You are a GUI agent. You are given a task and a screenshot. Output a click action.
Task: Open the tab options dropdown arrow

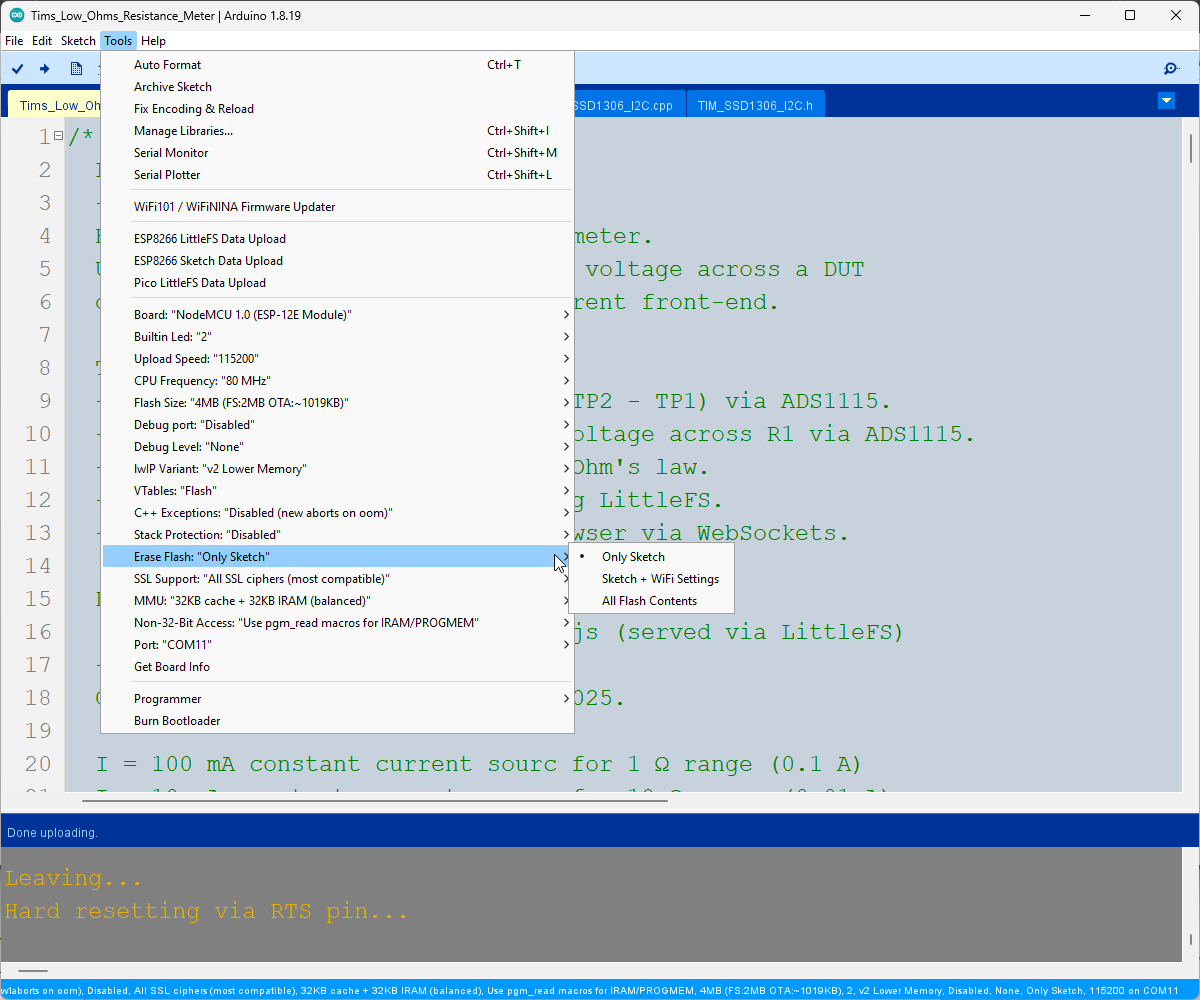tap(1166, 101)
